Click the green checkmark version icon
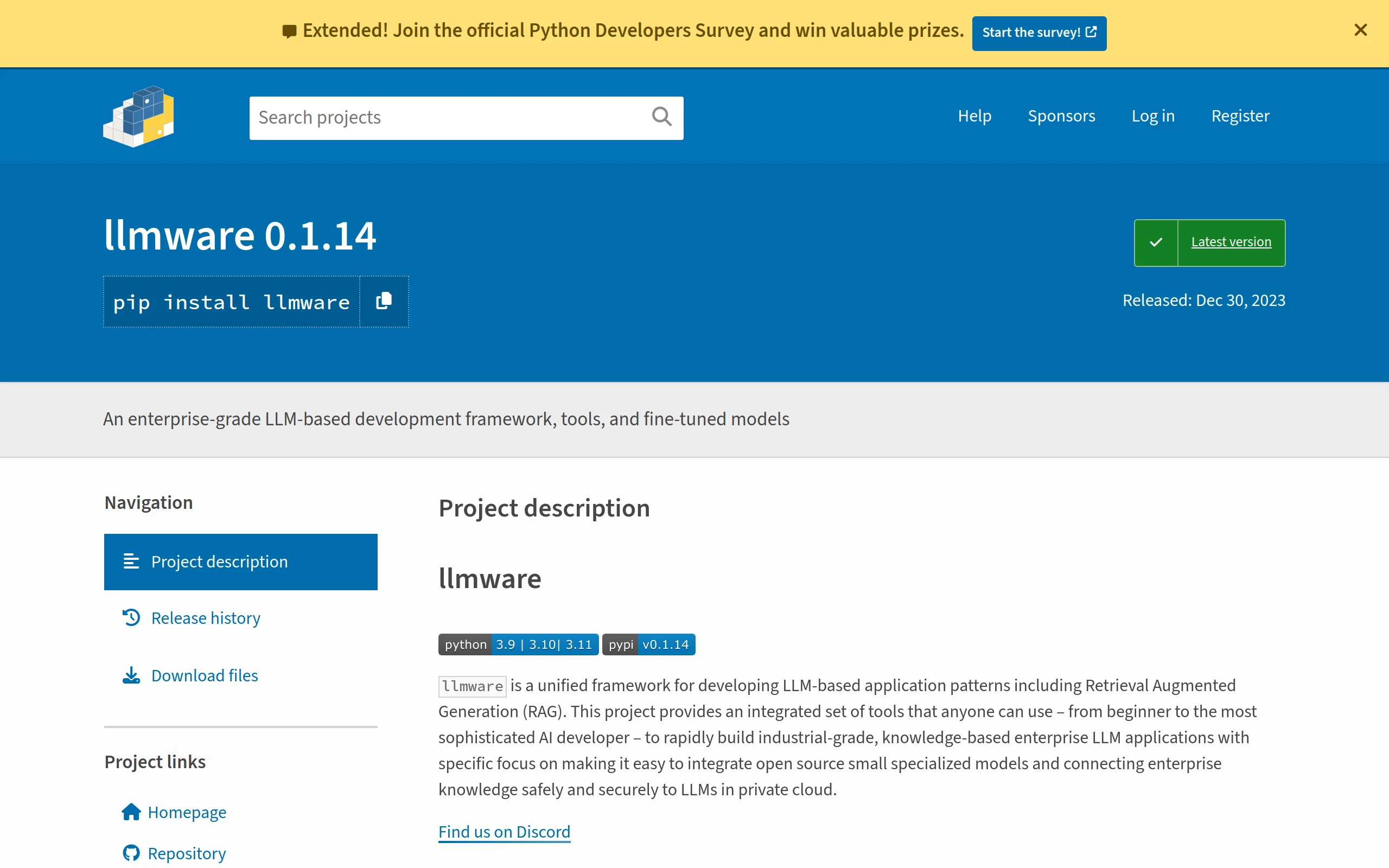This screenshot has height=868, width=1389. pyautogui.click(x=1155, y=242)
